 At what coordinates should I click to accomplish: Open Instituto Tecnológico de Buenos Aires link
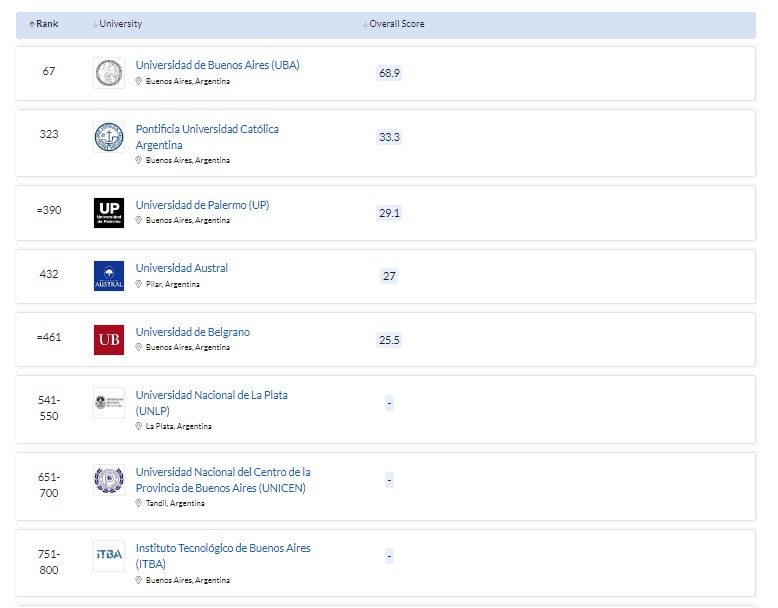(x=223, y=556)
